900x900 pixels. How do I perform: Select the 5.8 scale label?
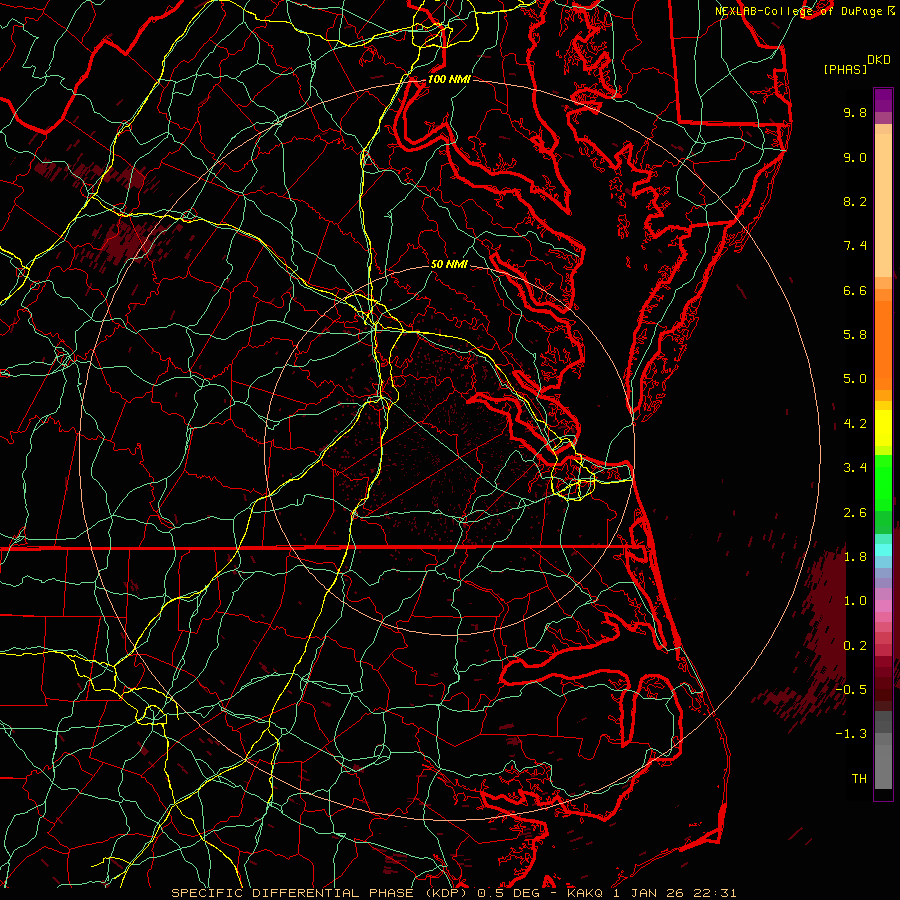tap(855, 335)
